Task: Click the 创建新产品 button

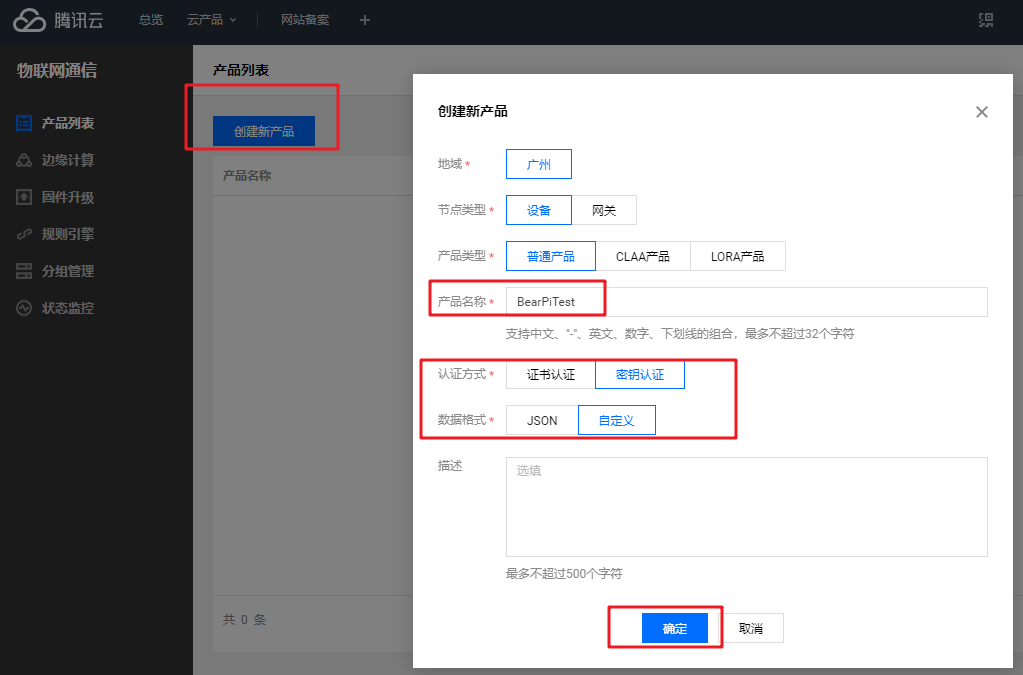Action: pyautogui.click(x=264, y=131)
